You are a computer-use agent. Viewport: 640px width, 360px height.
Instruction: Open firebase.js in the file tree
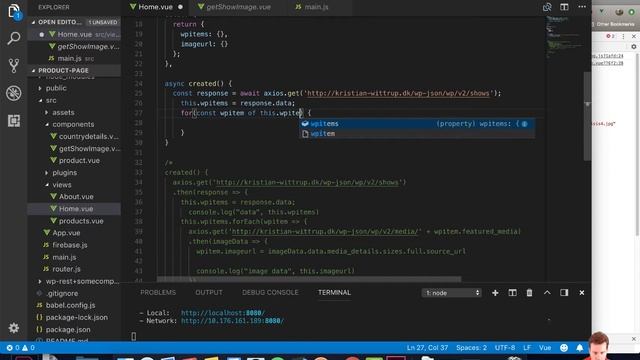pyautogui.click(x=69, y=245)
